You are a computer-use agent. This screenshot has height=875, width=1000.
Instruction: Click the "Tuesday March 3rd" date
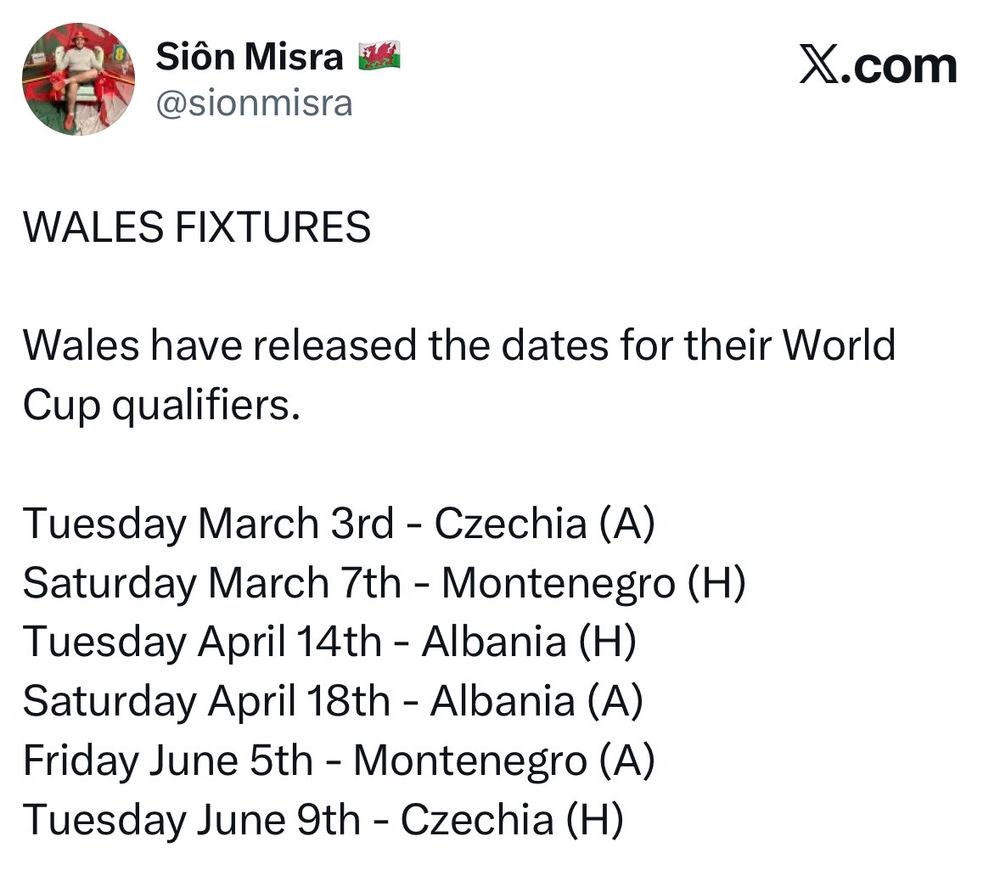tap(208, 523)
